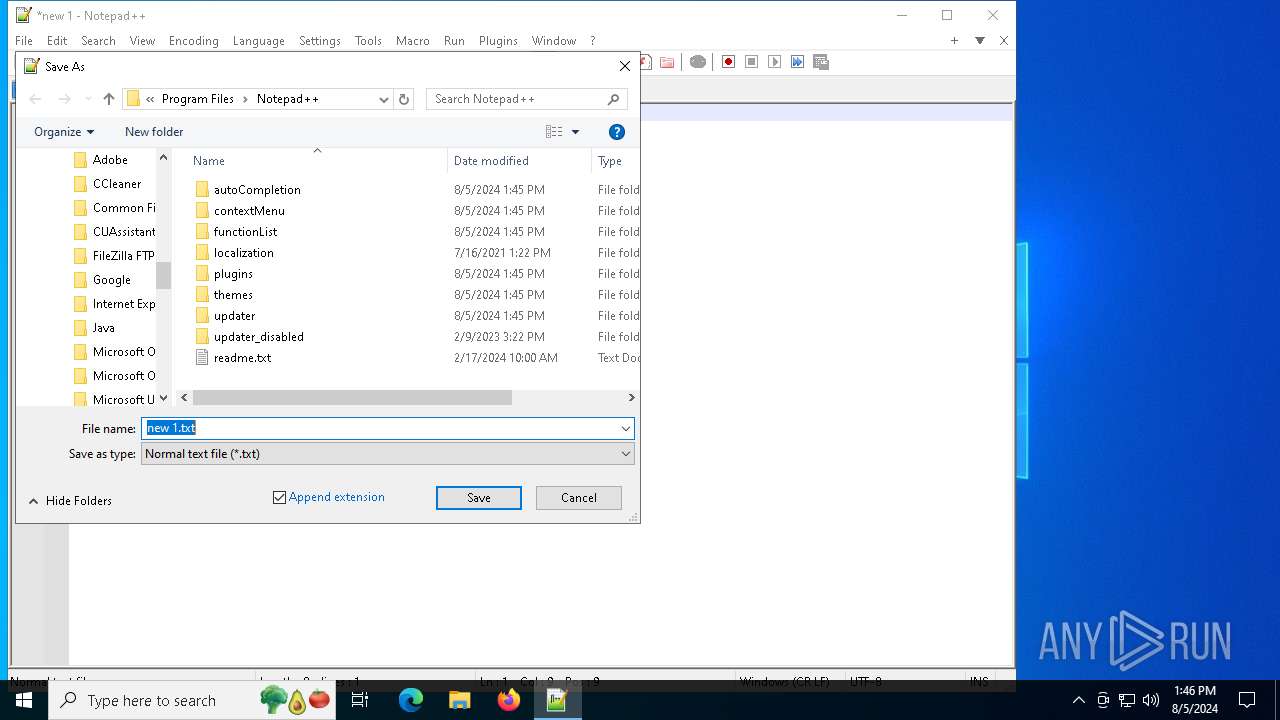Select the plugins folder
The image size is (1280, 720).
(x=233, y=274)
